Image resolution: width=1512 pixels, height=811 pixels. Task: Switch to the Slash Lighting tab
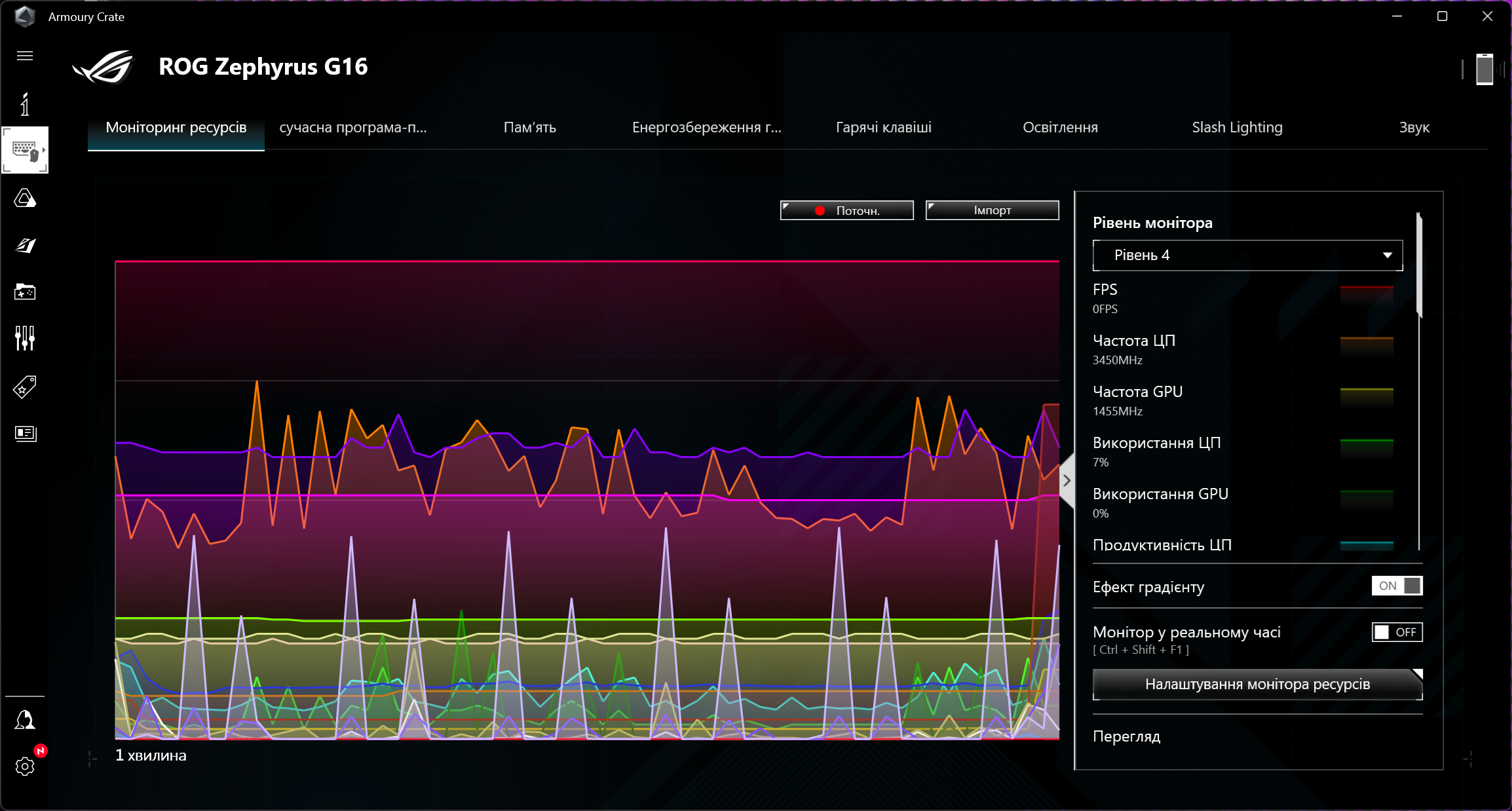pos(1237,128)
